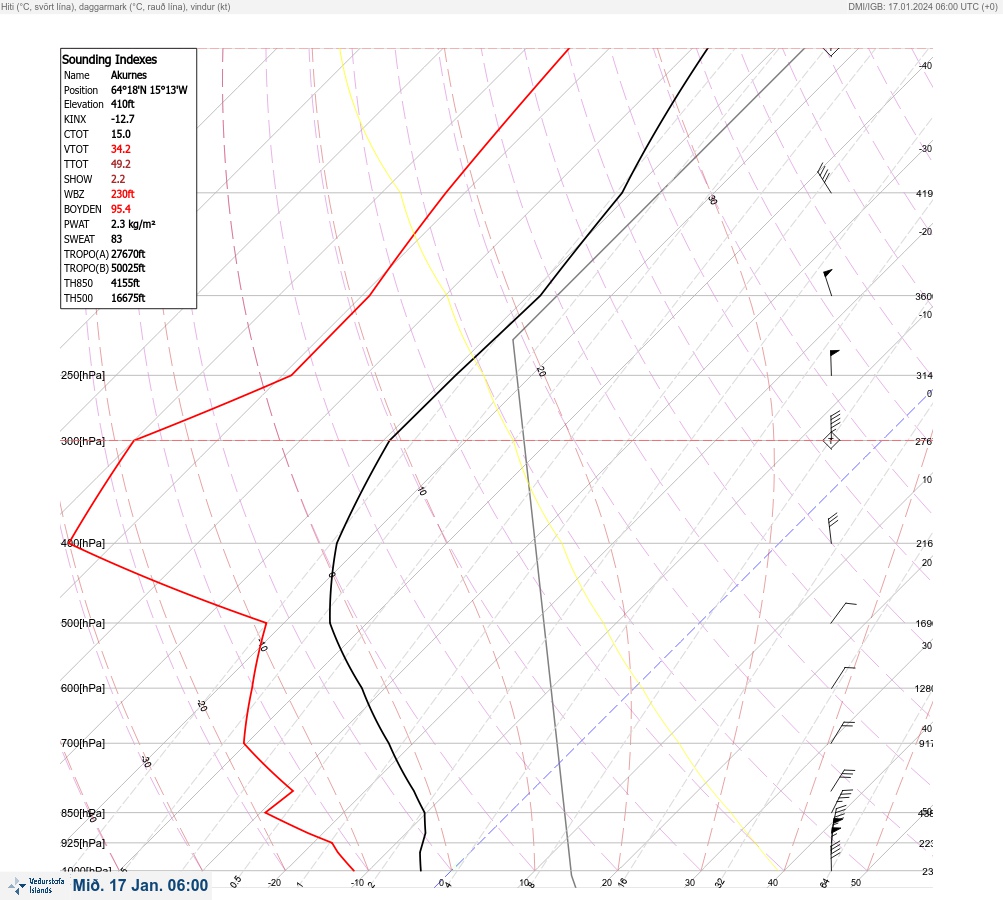Click the wind barb at the 500 hPa level
Image resolution: width=1003 pixels, height=900 pixels.
[x=843, y=613]
